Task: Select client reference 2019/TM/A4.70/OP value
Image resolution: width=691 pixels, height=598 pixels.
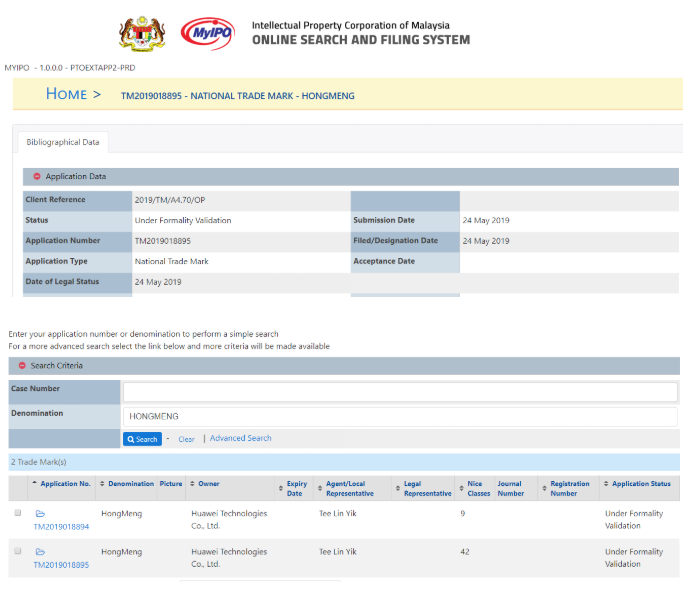Action: tap(170, 200)
